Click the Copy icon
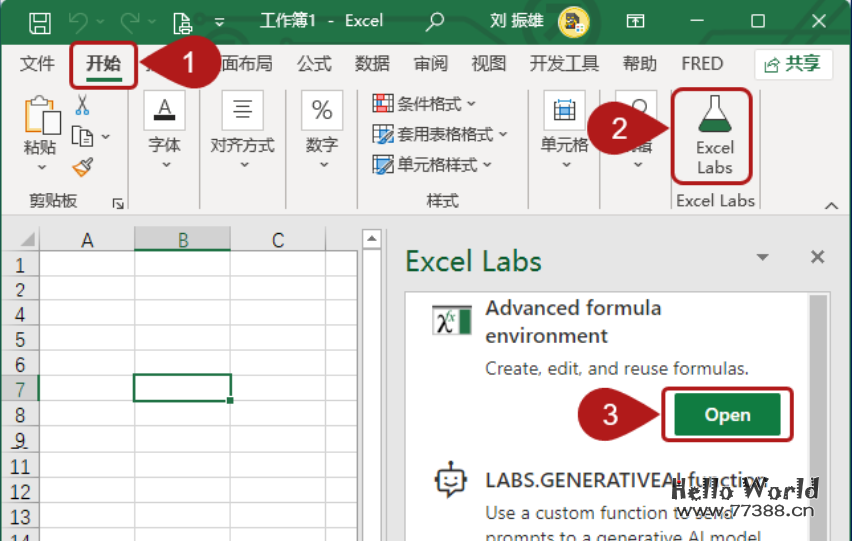 pos(83,136)
